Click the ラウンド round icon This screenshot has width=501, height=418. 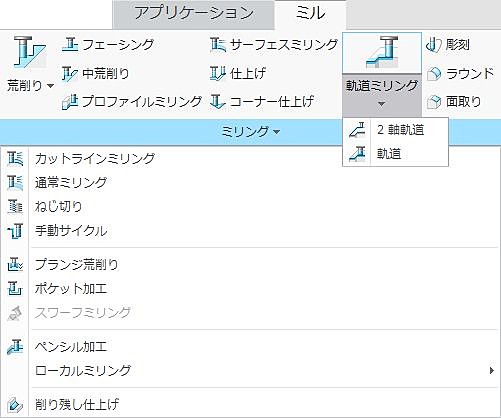click(434, 73)
